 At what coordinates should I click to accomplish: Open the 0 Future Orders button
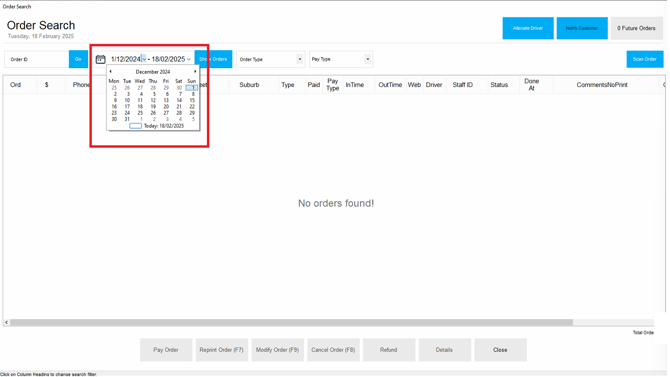point(636,28)
